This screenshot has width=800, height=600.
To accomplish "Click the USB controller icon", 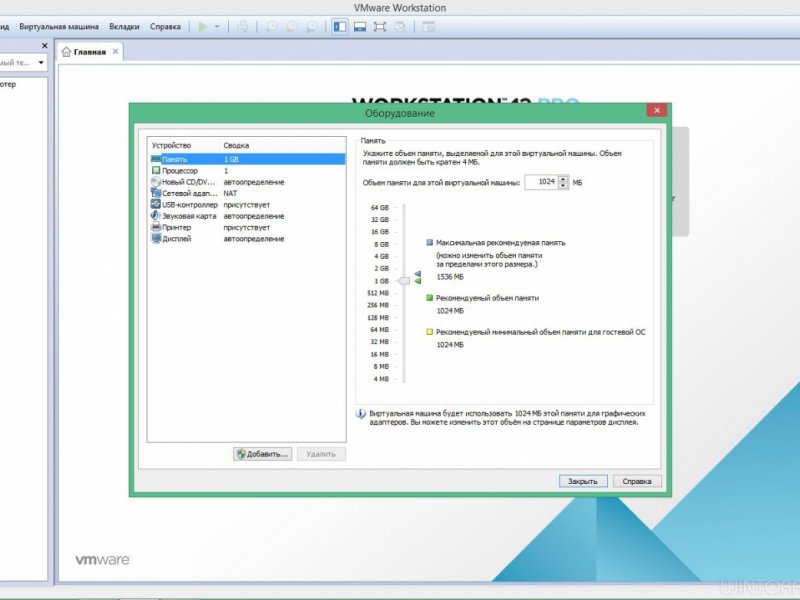I will click(156, 204).
